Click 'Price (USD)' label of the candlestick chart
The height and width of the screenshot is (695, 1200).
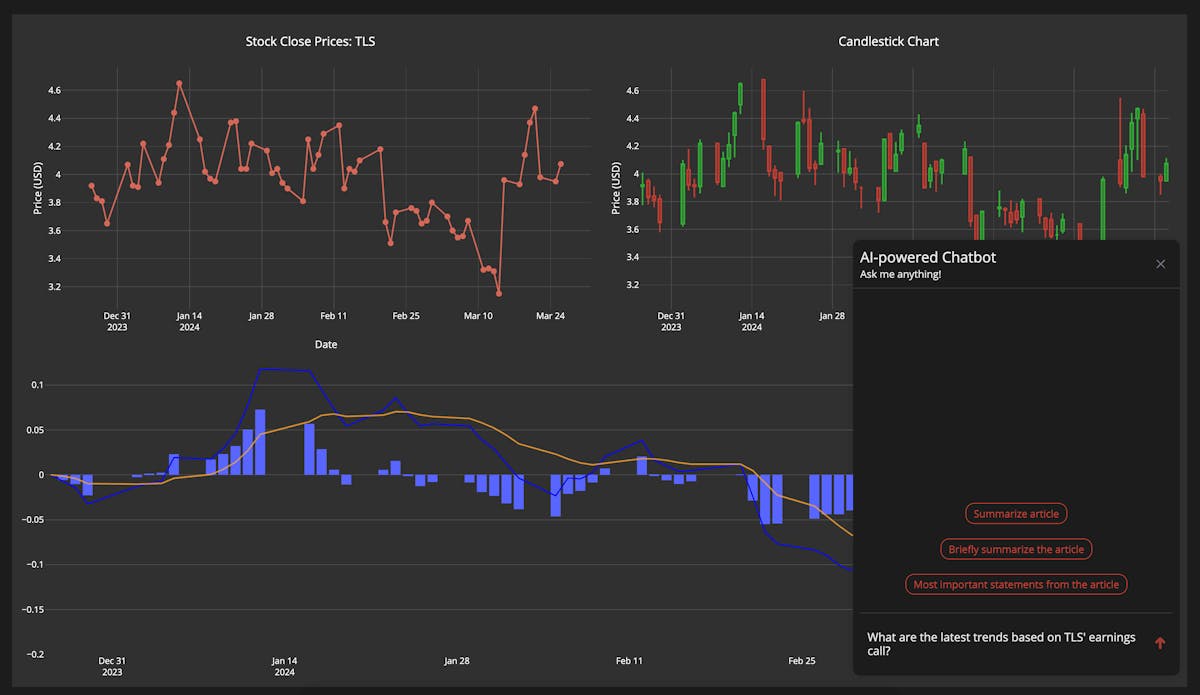pyautogui.click(x=616, y=187)
